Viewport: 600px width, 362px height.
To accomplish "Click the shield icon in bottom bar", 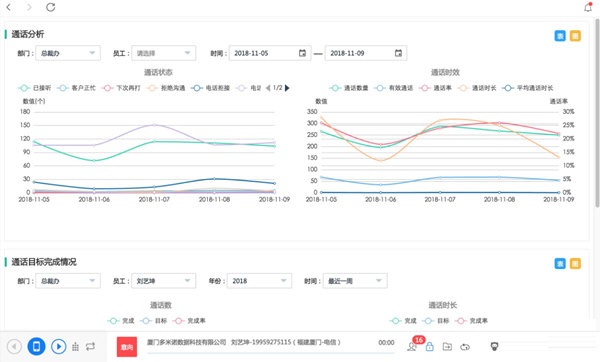I will (494, 347).
